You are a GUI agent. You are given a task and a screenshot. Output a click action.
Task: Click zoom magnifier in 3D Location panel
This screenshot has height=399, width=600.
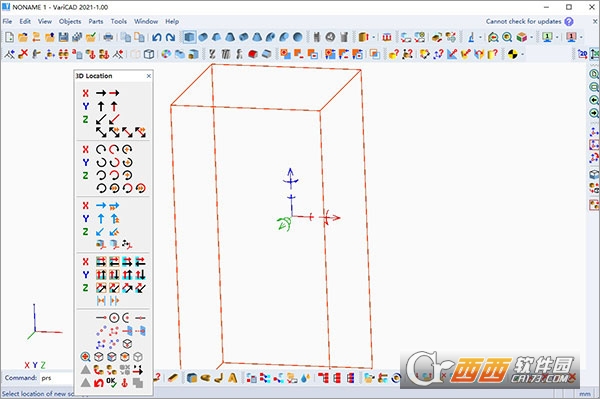[x=86, y=357]
